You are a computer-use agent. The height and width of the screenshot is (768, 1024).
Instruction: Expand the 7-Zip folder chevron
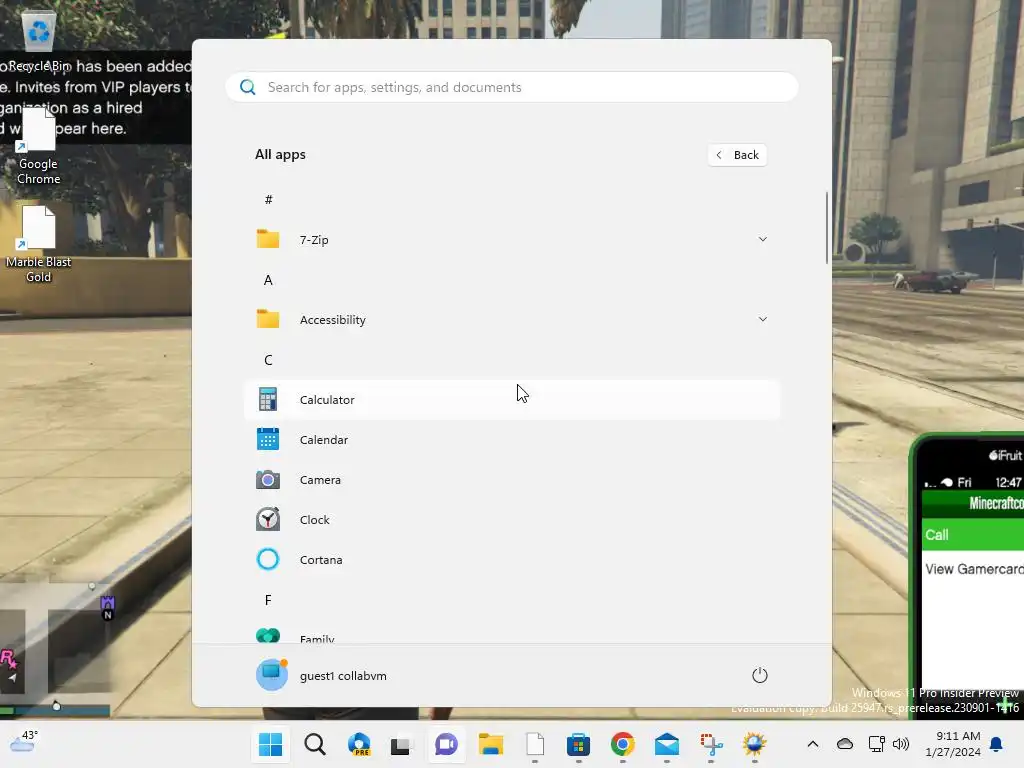coord(762,239)
